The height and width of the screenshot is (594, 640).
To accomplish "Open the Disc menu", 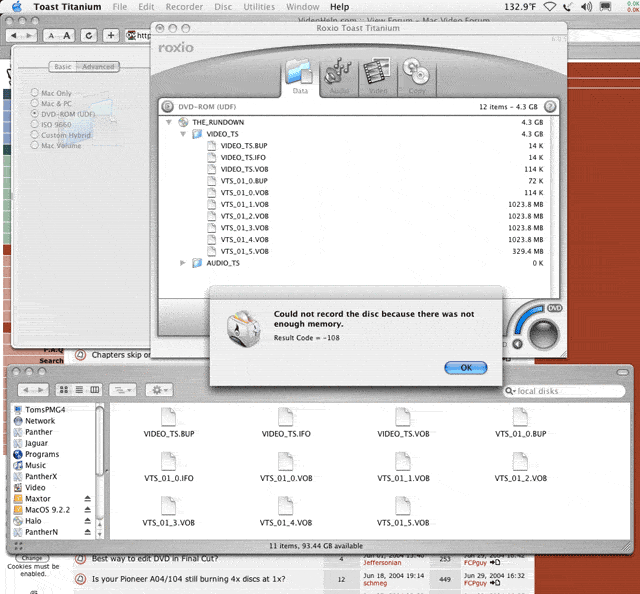I will coord(223,7).
